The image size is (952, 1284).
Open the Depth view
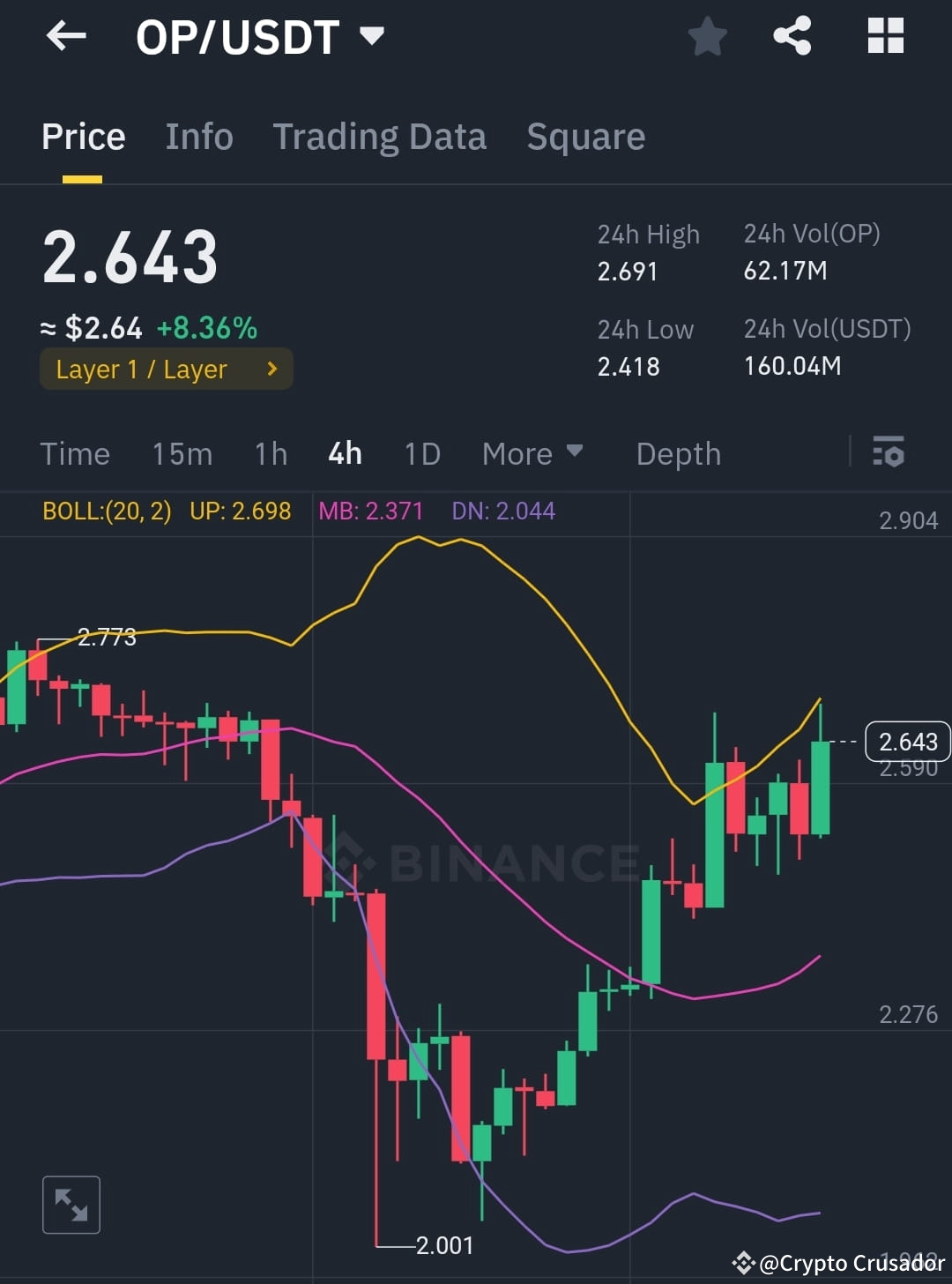point(678,453)
